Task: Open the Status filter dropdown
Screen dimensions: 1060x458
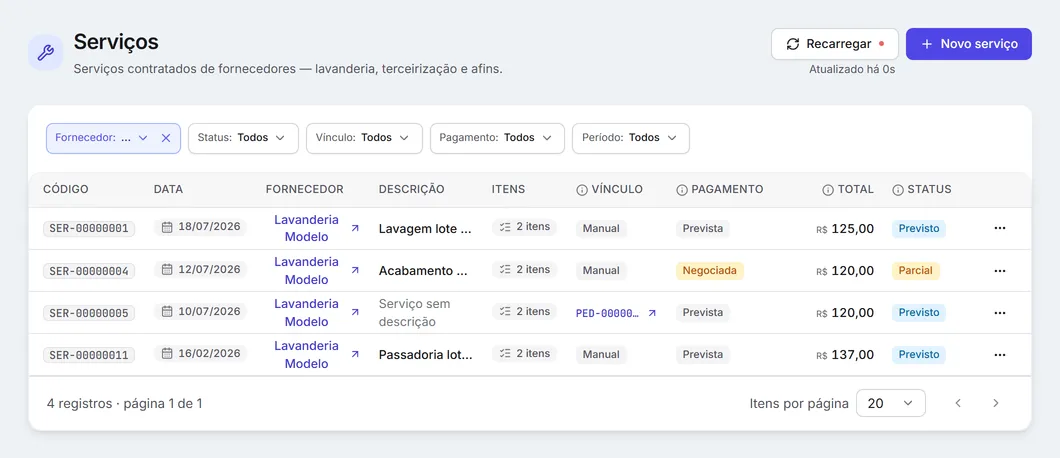Action: click(x=243, y=138)
